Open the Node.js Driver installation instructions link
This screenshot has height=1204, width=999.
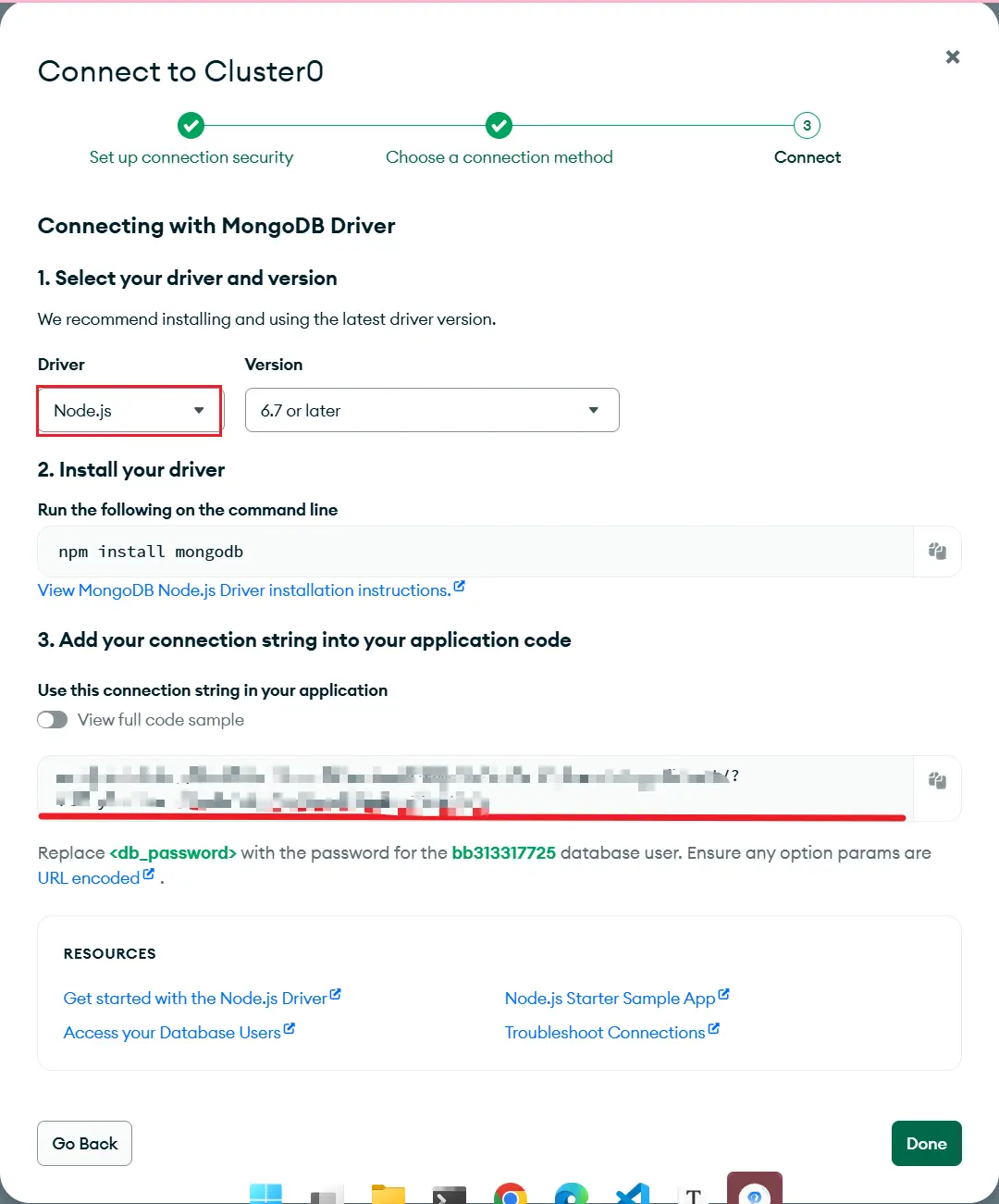tap(244, 590)
